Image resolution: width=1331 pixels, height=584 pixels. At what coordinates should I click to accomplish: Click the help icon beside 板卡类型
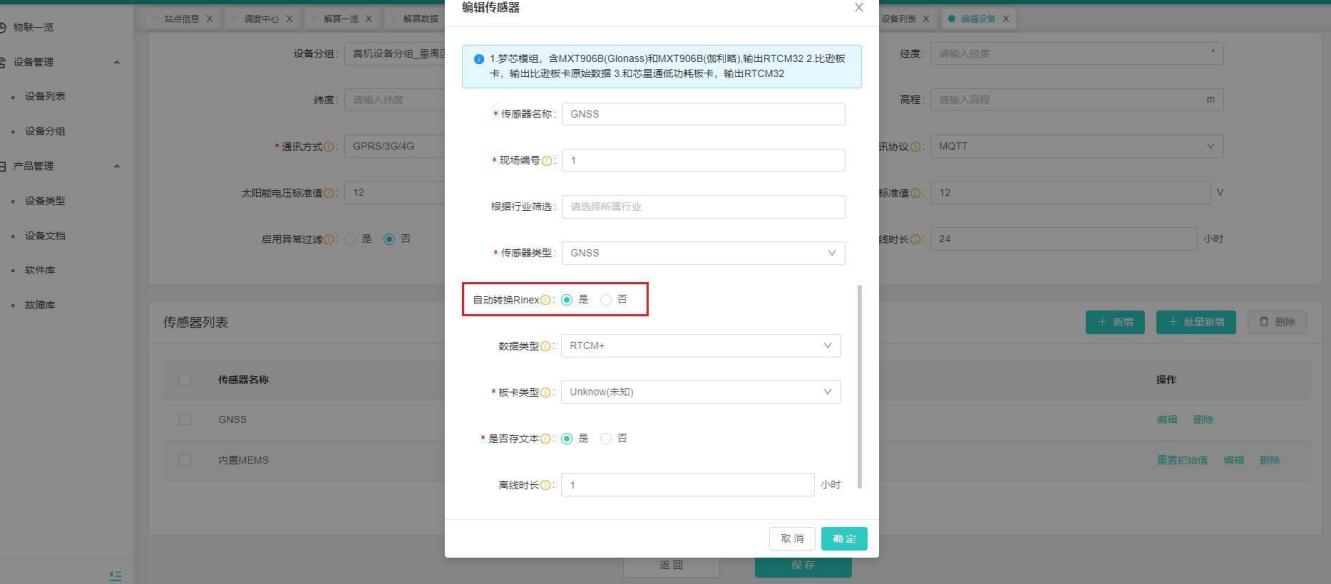548,393
